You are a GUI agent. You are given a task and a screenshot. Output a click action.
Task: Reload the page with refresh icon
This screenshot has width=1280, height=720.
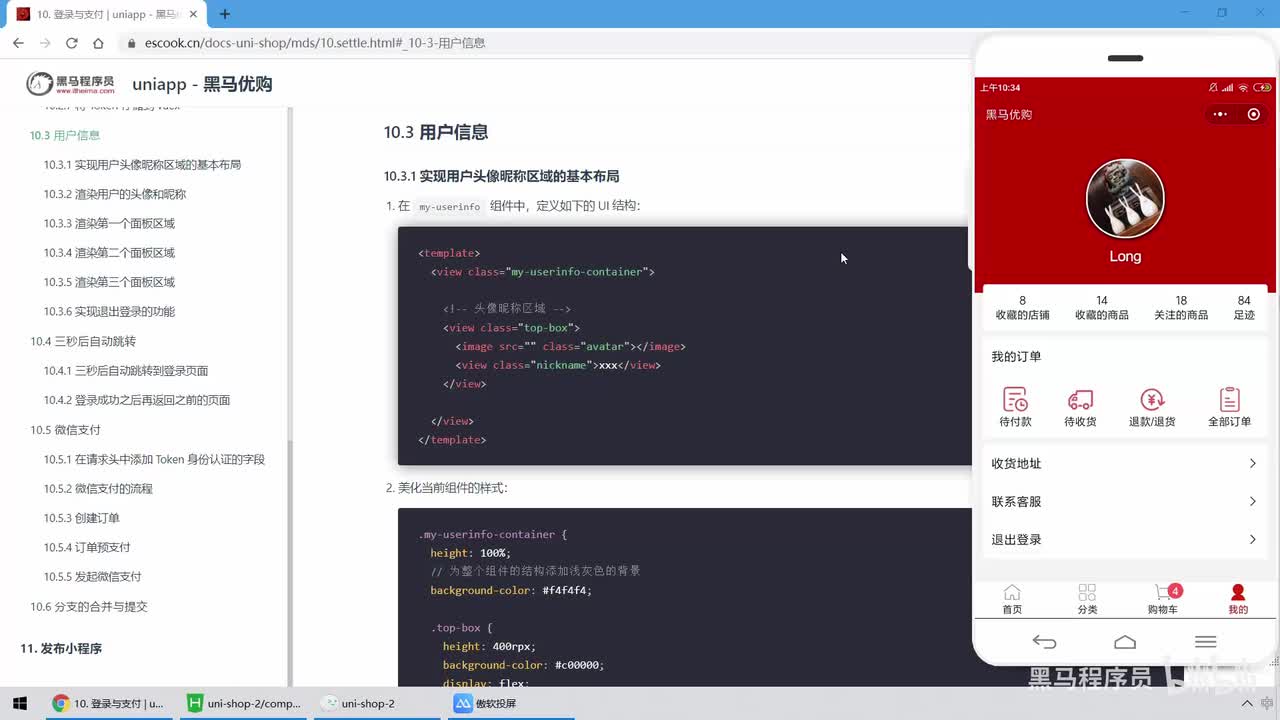72,43
